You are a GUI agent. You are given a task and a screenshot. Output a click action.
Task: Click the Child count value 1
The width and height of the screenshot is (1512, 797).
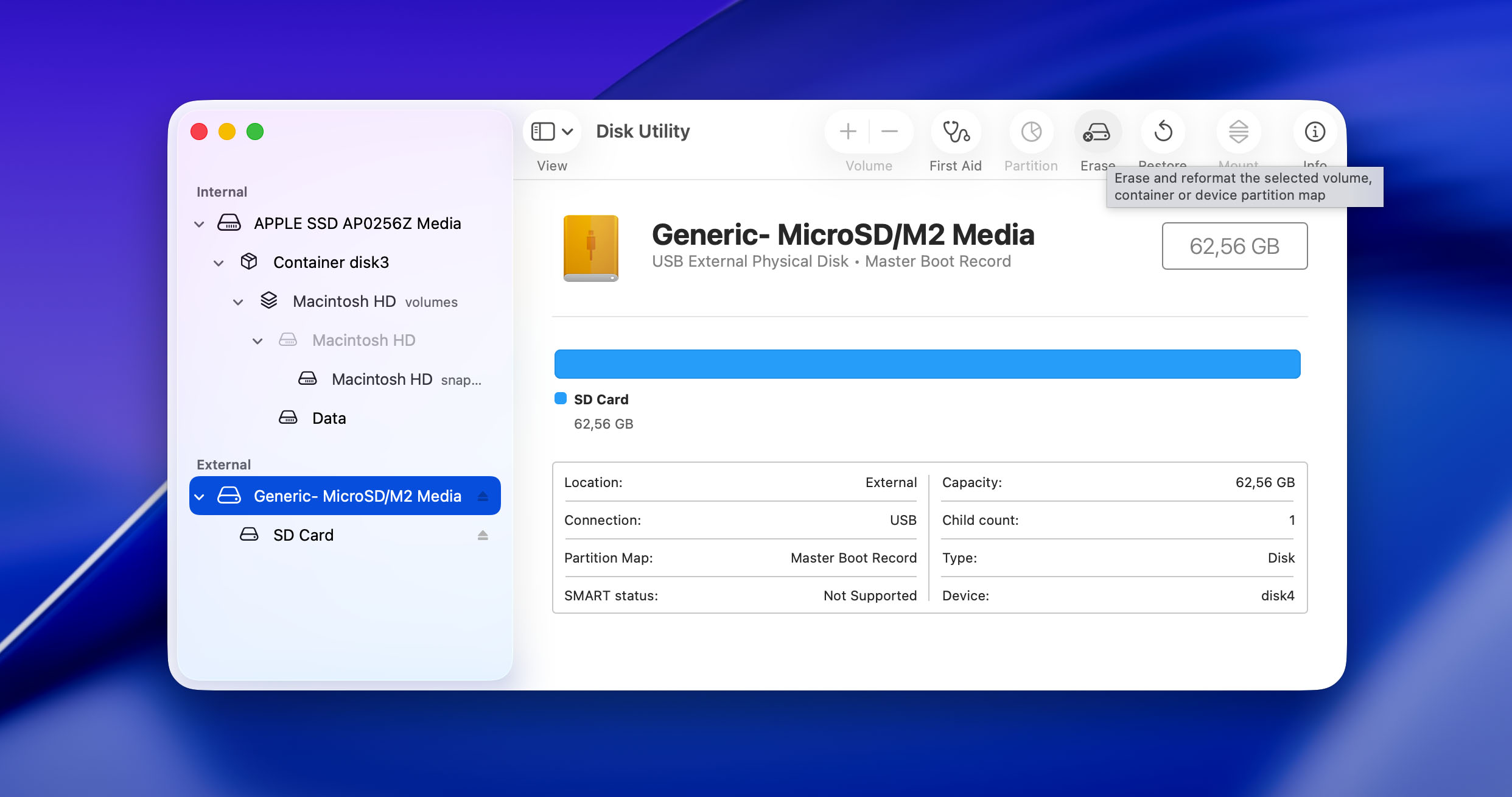(1292, 520)
